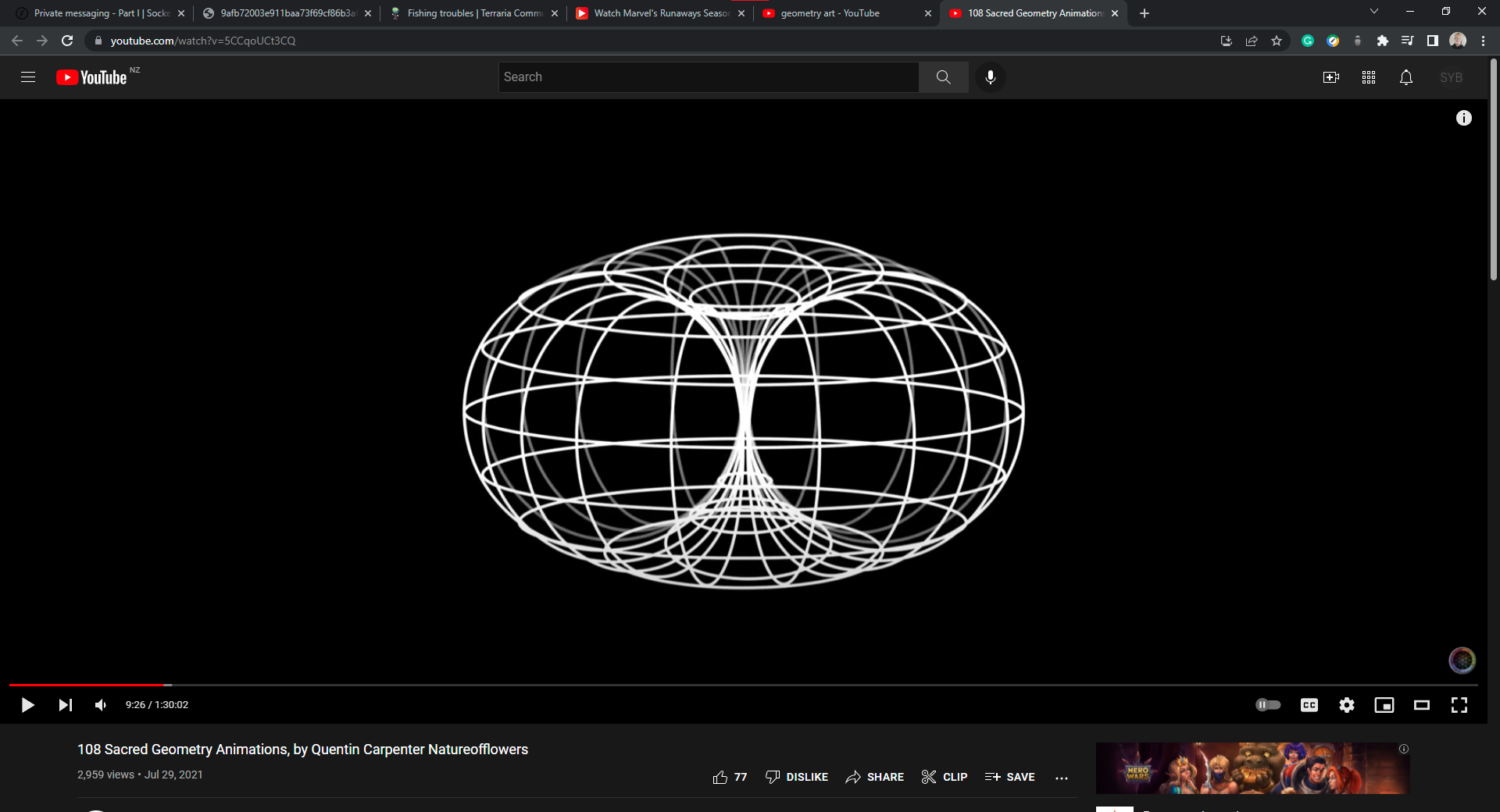Toggle the autoplay switch

(x=1268, y=705)
